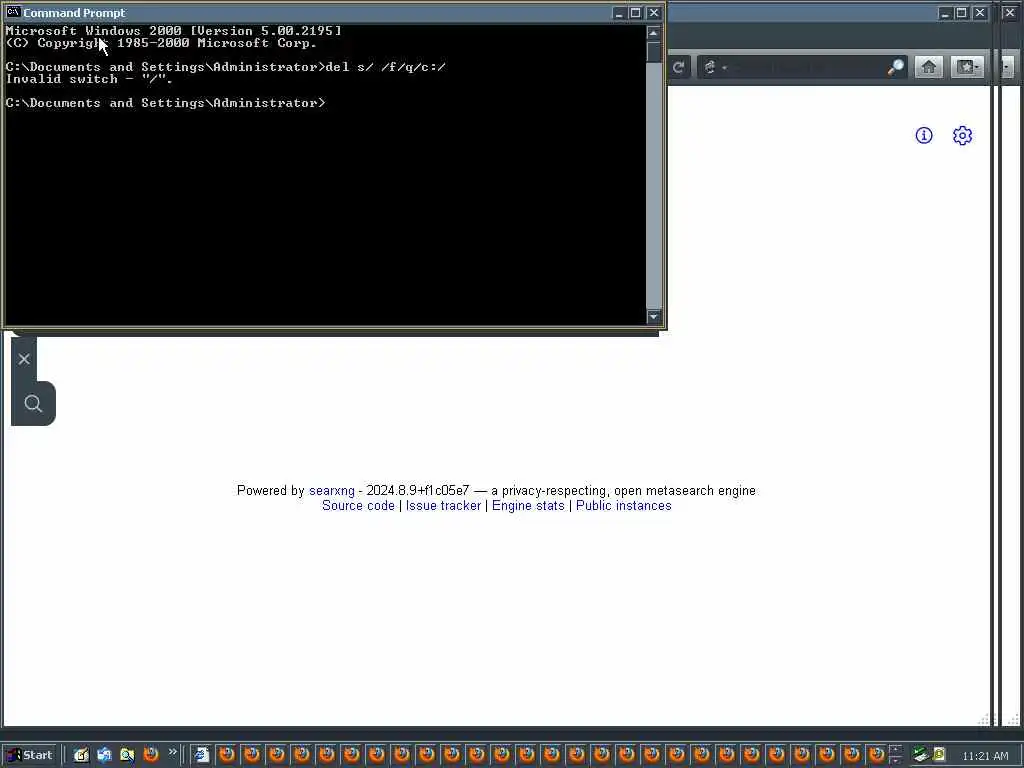This screenshot has height=768, width=1024.
Task: Open the Windows Start menu
Action: [29, 755]
